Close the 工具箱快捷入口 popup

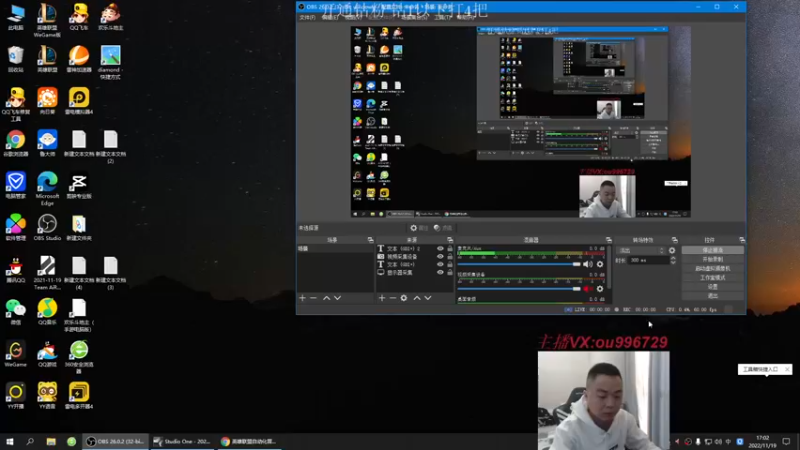(x=787, y=369)
